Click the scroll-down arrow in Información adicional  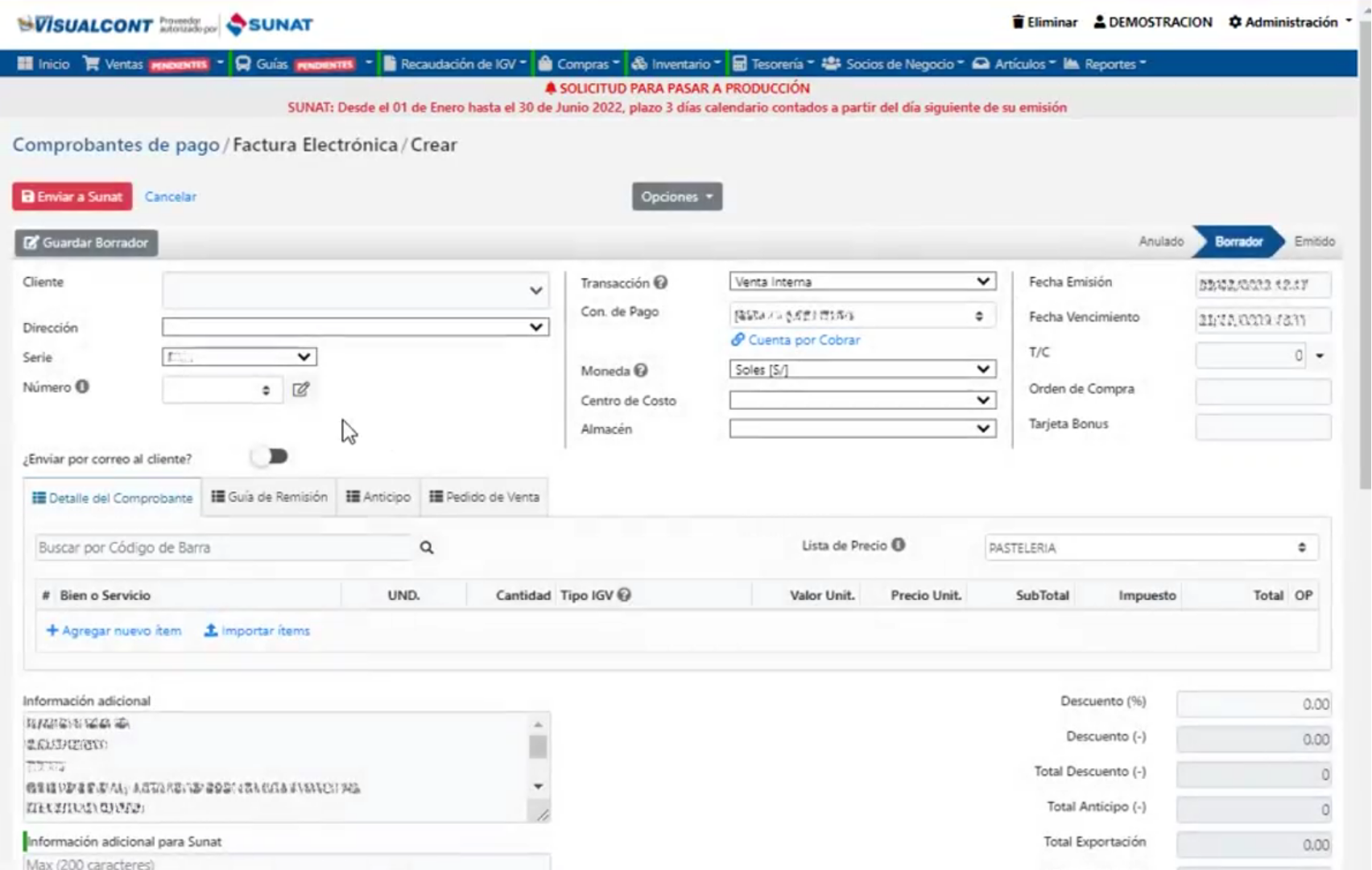[x=538, y=786]
